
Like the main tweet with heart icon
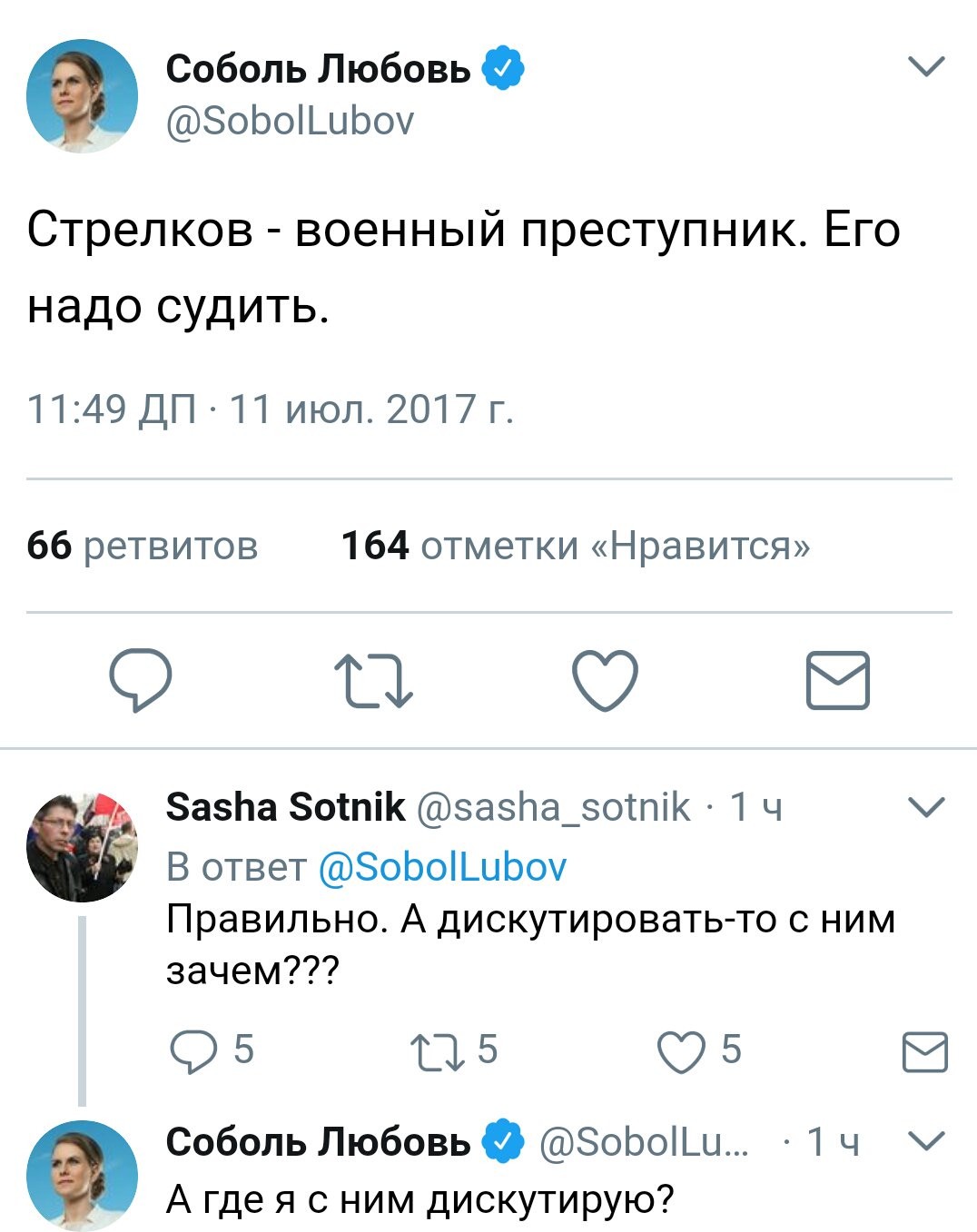coord(605,680)
